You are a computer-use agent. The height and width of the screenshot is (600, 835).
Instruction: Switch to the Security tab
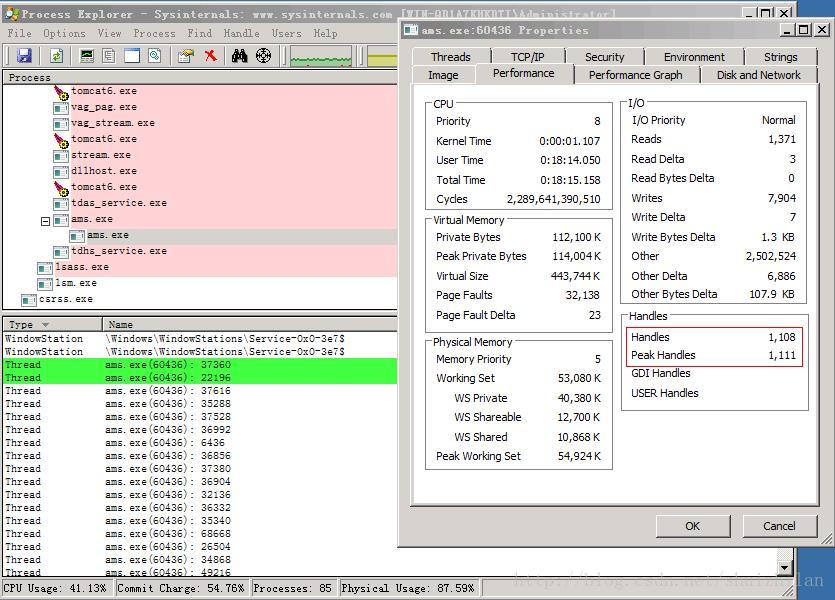tap(604, 56)
